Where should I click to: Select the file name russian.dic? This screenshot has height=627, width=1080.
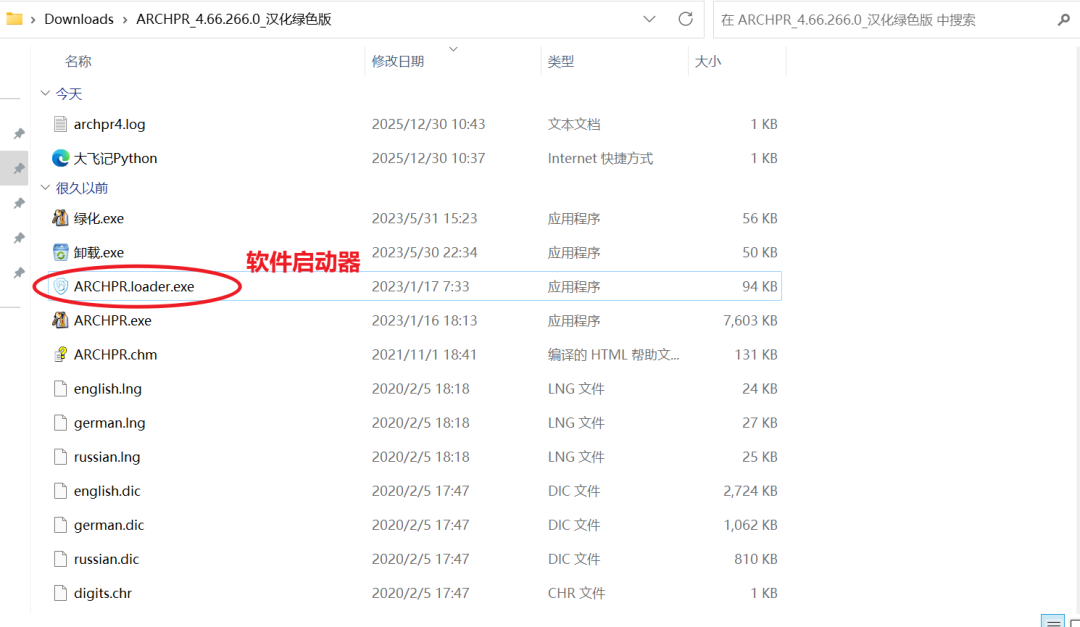[107, 559]
